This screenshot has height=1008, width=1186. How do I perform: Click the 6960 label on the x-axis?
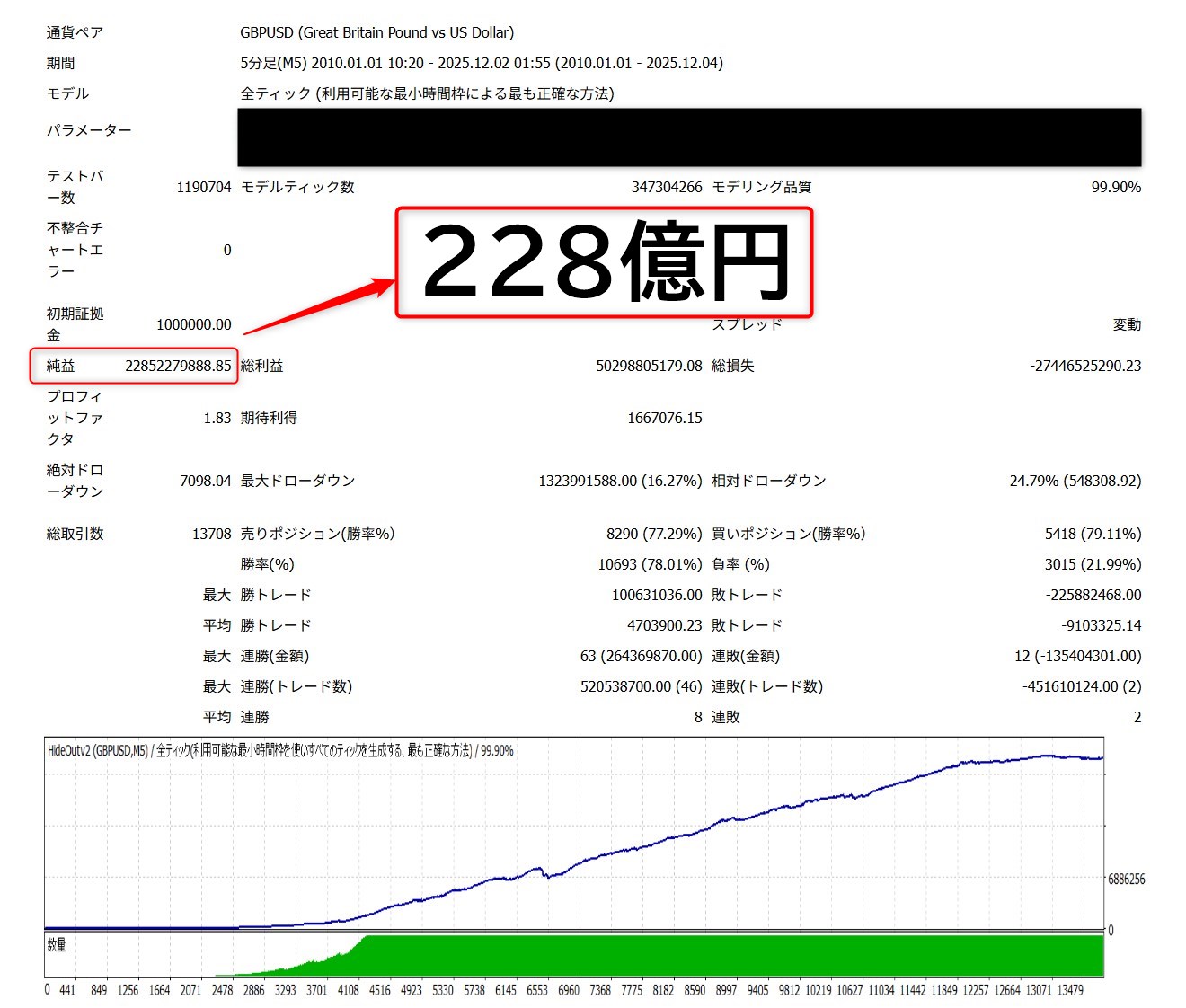pos(569,990)
